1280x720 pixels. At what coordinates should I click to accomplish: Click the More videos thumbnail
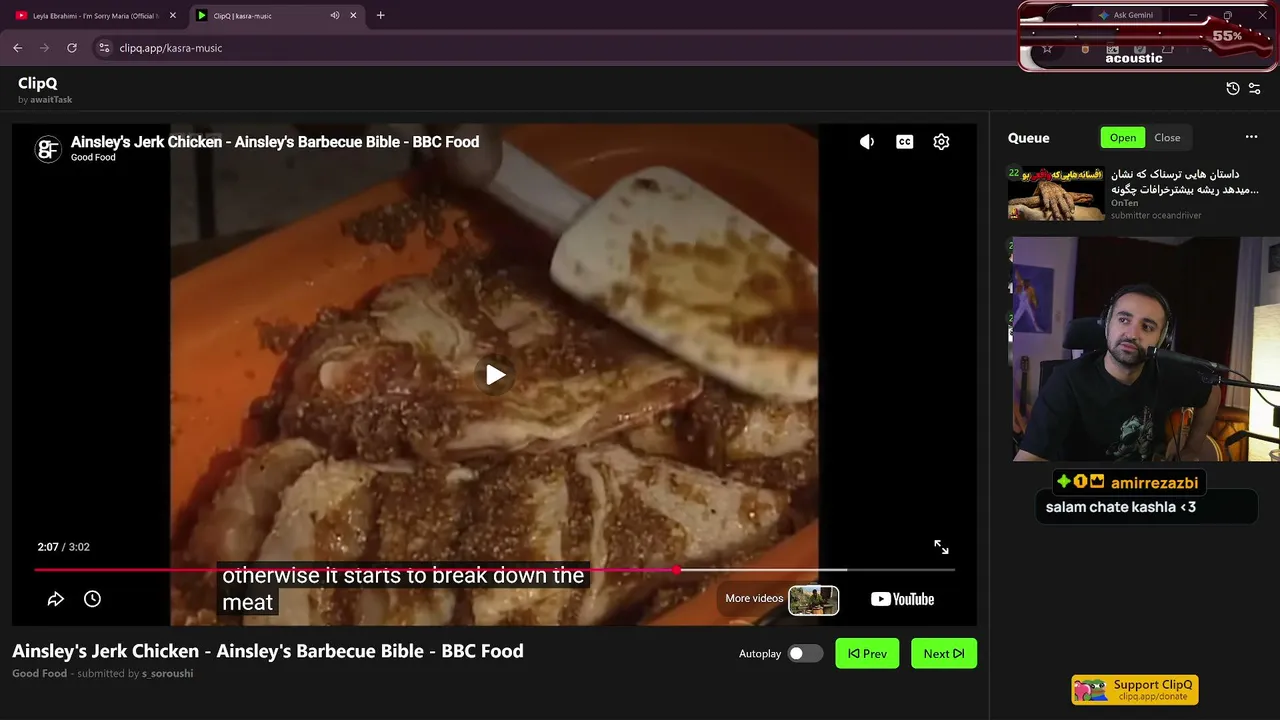coord(813,599)
